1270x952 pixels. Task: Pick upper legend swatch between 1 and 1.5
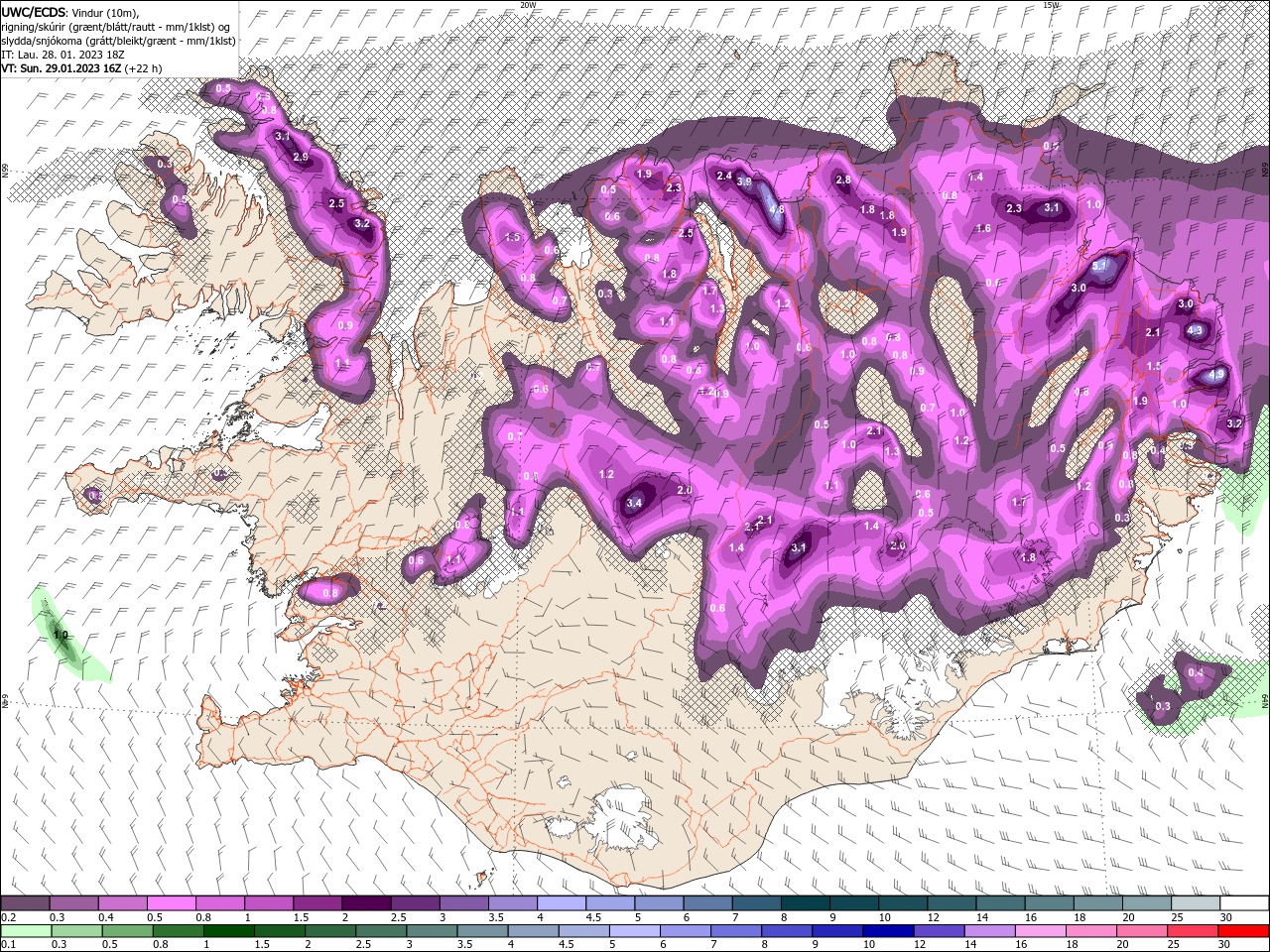click(x=268, y=904)
